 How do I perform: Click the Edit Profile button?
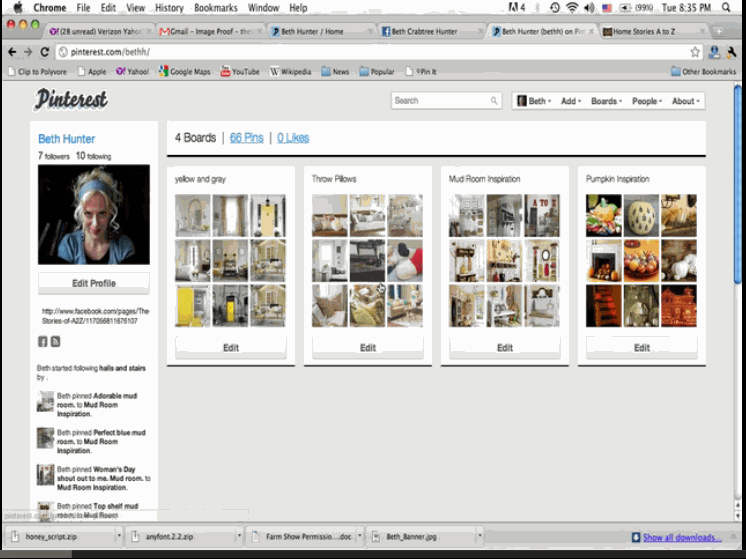[x=93, y=283]
